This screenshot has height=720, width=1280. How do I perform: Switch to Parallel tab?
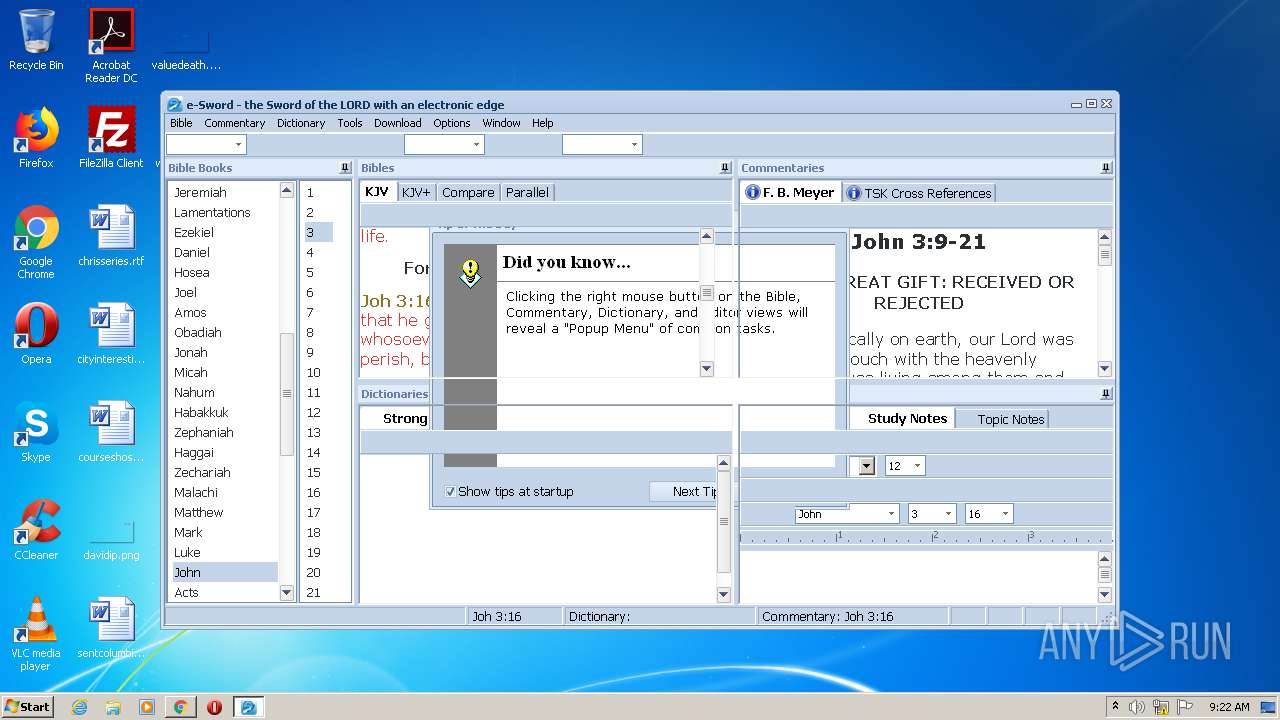tap(527, 192)
